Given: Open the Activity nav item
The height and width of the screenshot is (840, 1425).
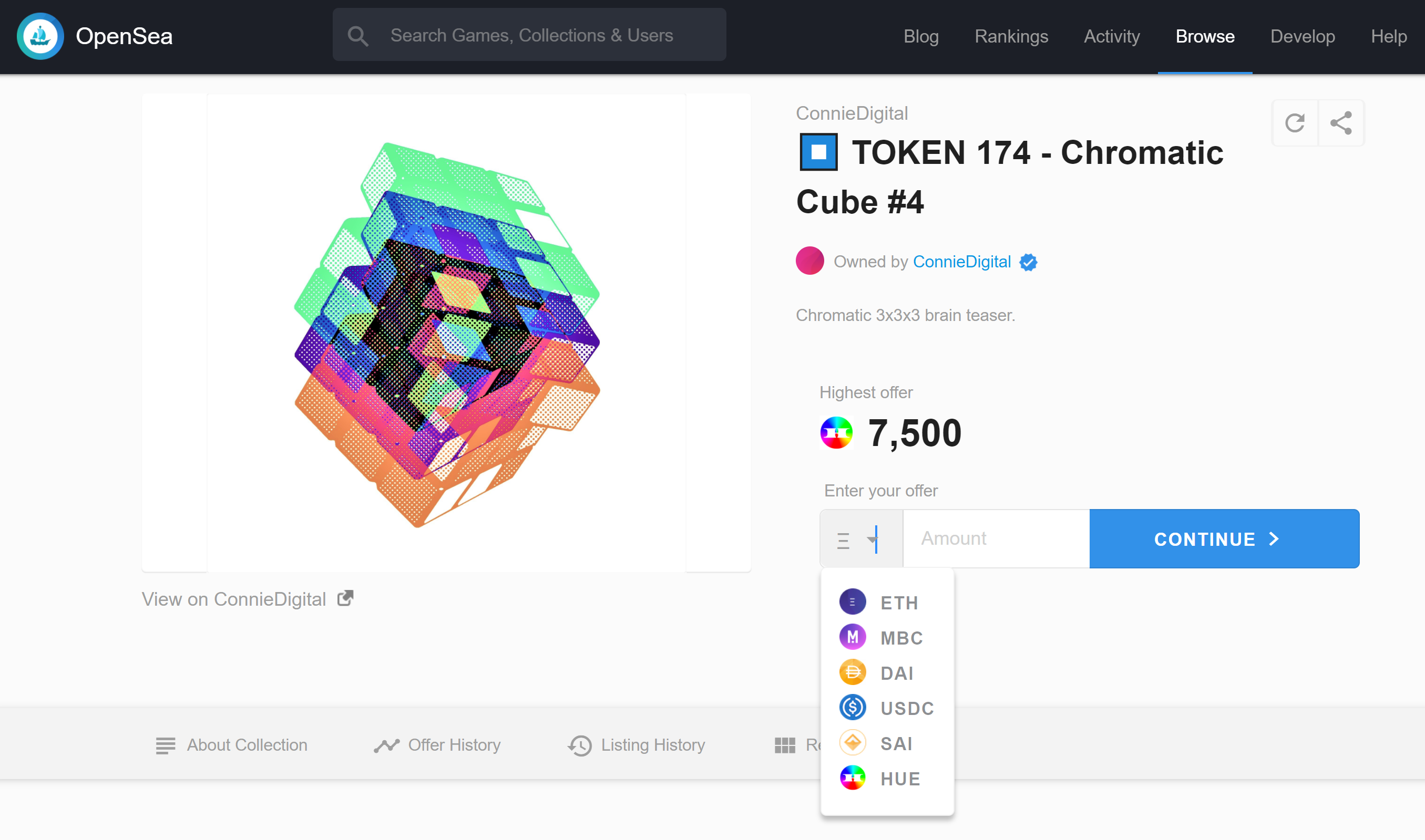Looking at the screenshot, I should click(1111, 36).
